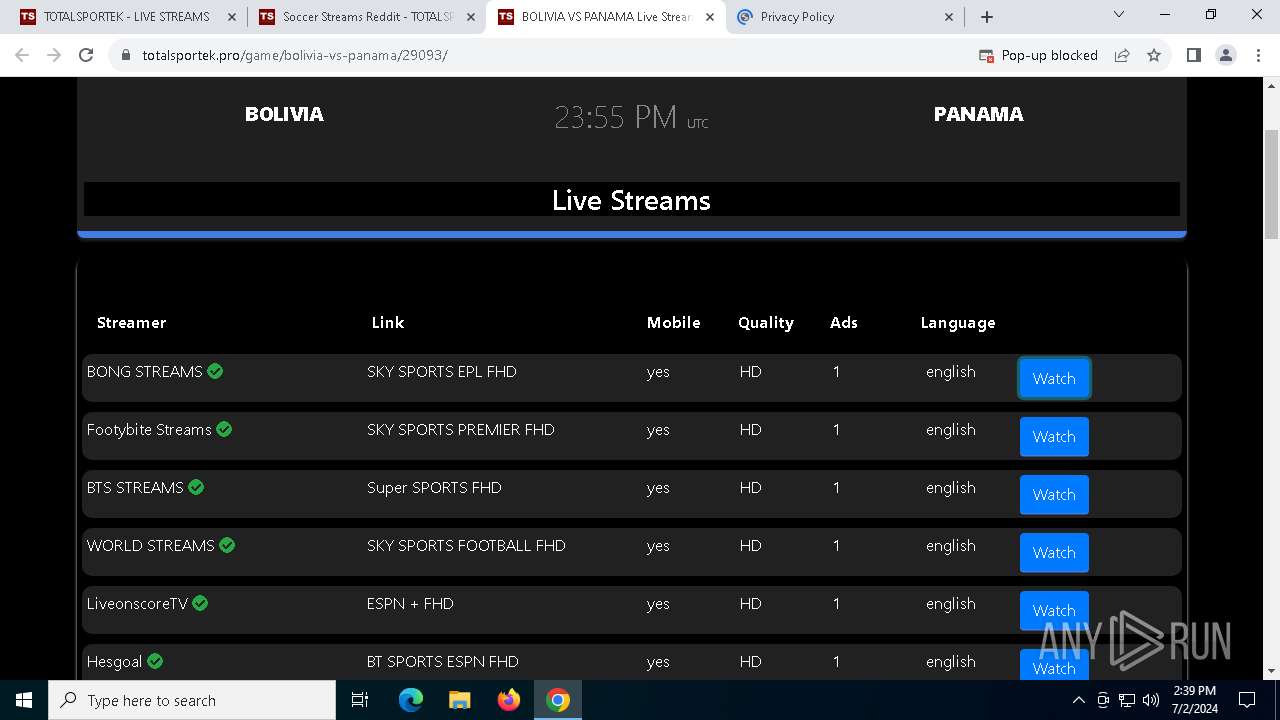Screen dimensions: 1280x720
Task: View site information lock icon
Action: (126, 55)
